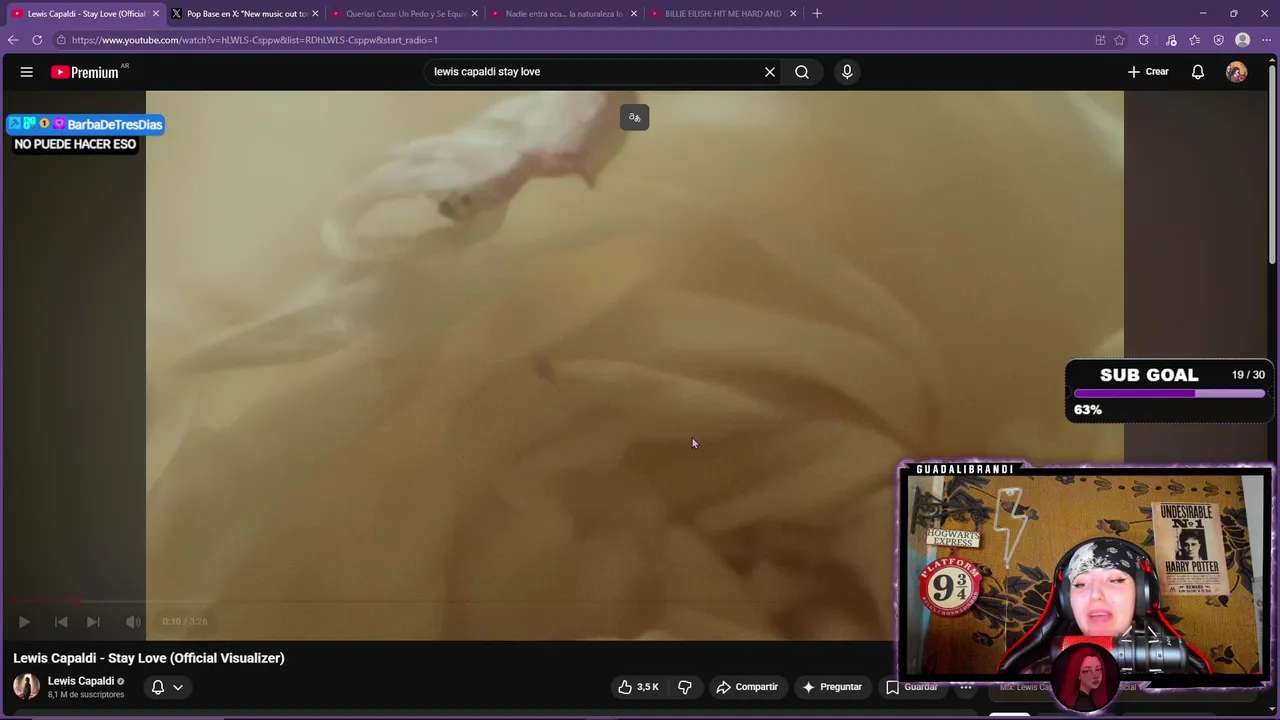Skip to next video in player

pos(93,622)
